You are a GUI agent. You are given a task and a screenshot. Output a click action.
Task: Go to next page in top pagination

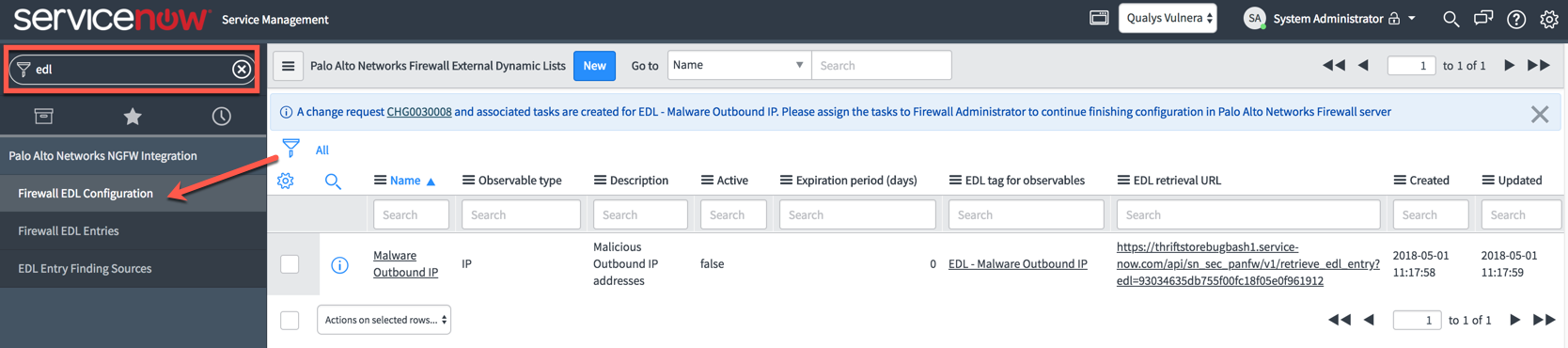click(x=1509, y=65)
